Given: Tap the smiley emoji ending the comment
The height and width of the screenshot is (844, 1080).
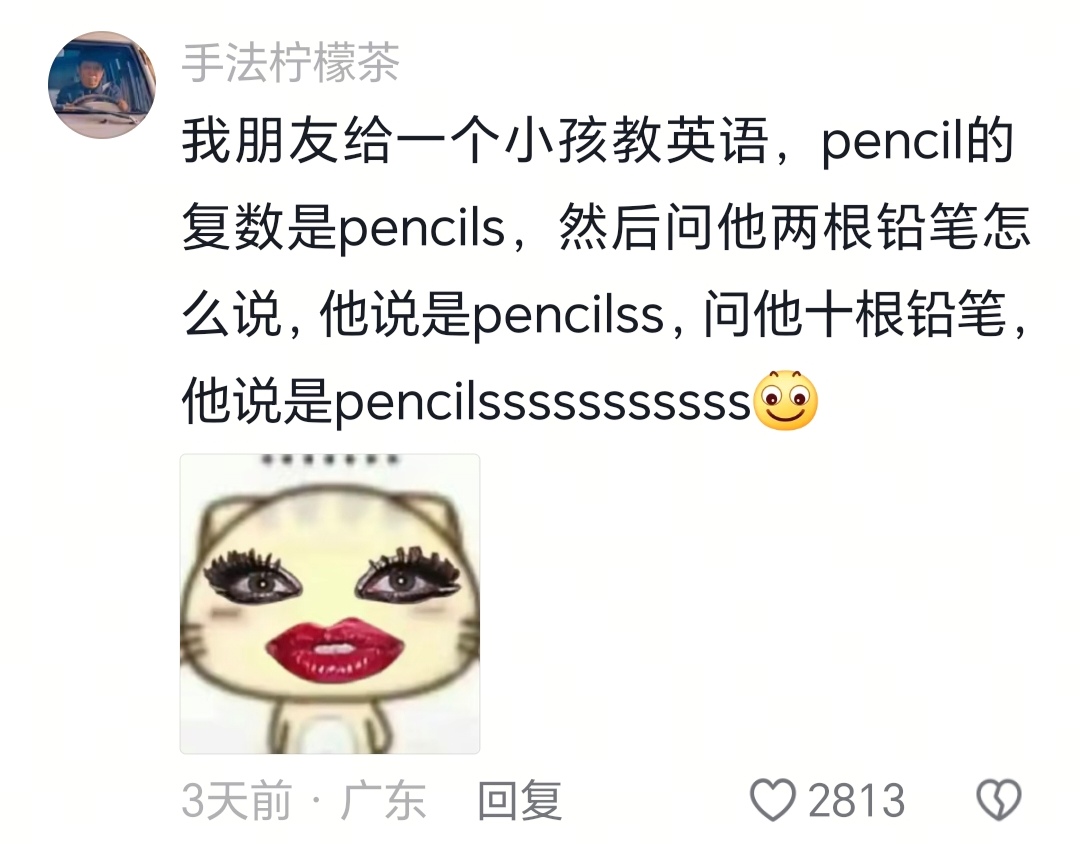Looking at the screenshot, I should click(786, 400).
